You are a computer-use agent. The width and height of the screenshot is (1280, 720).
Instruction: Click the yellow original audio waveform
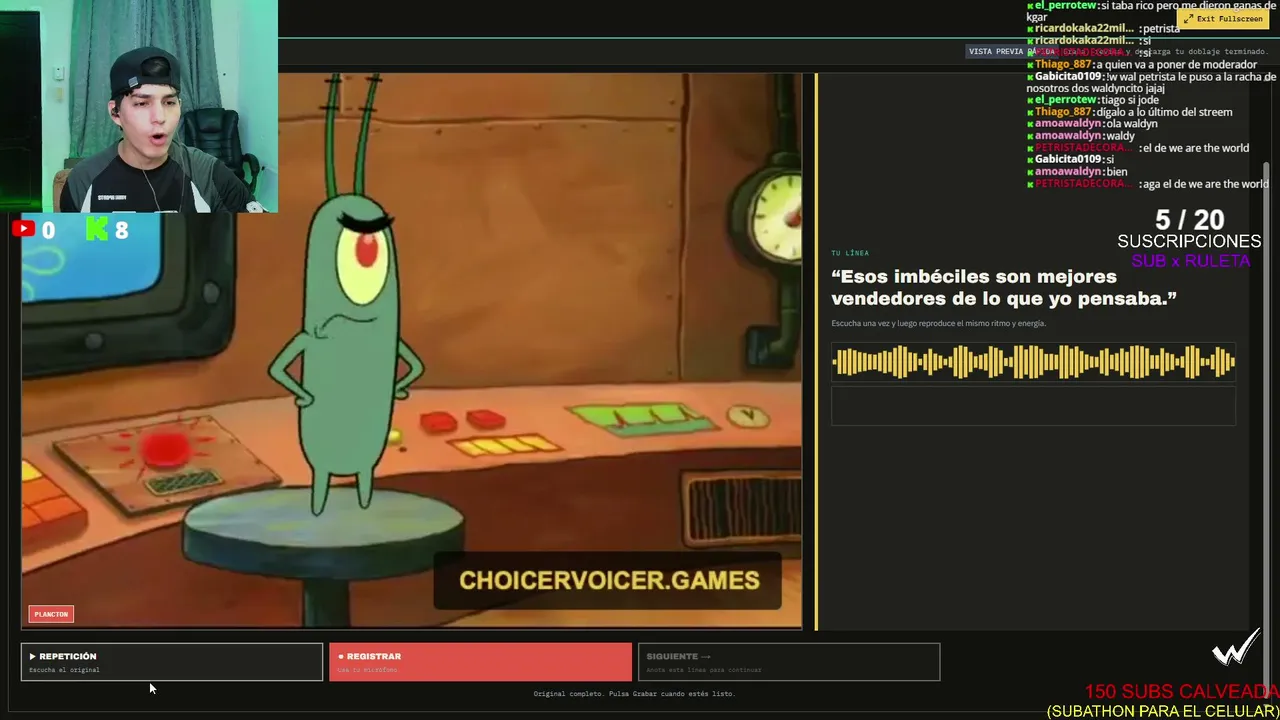(x=1034, y=362)
